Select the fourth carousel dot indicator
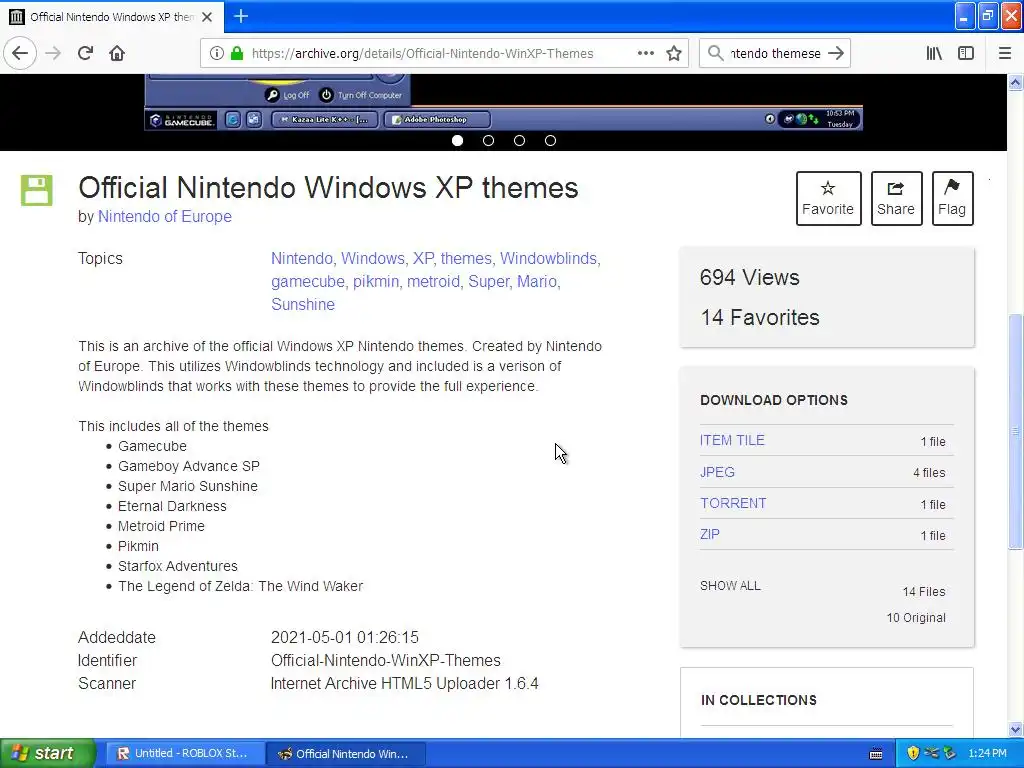The image size is (1024, 768). [551, 140]
